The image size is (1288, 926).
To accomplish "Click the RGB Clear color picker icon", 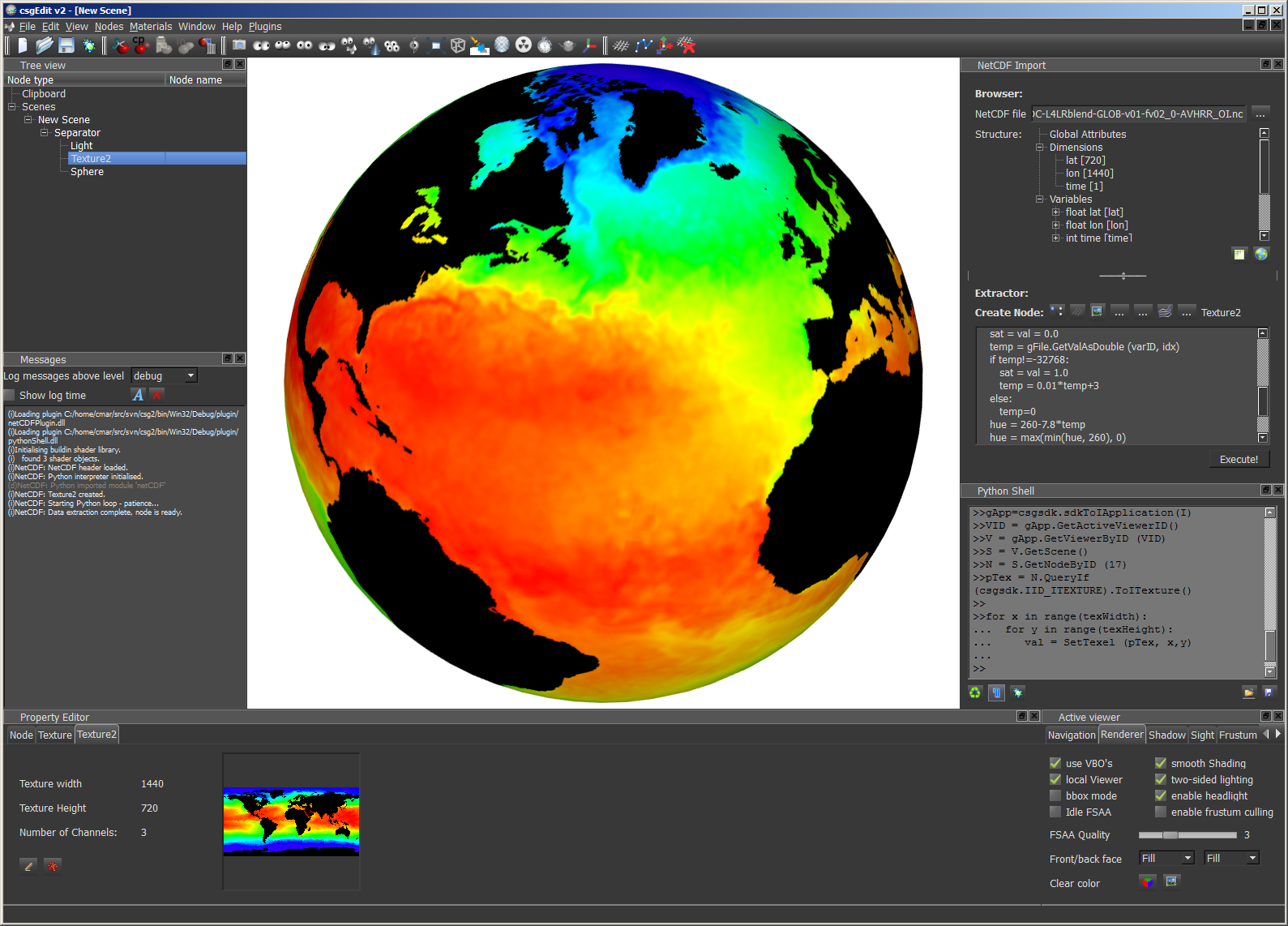I will pyautogui.click(x=1147, y=881).
